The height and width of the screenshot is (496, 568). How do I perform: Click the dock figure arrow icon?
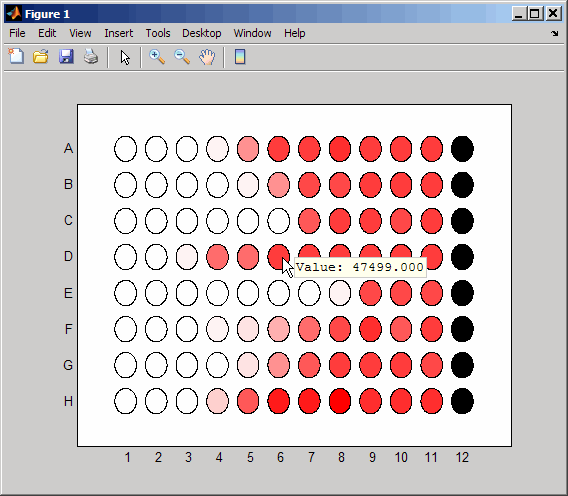pos(555,34)
